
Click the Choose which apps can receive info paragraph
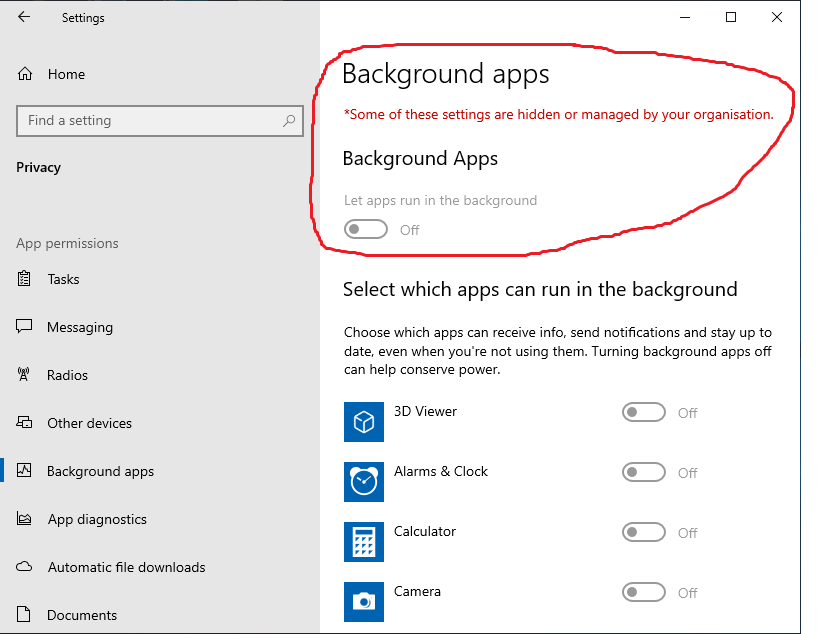coord(557,351)
